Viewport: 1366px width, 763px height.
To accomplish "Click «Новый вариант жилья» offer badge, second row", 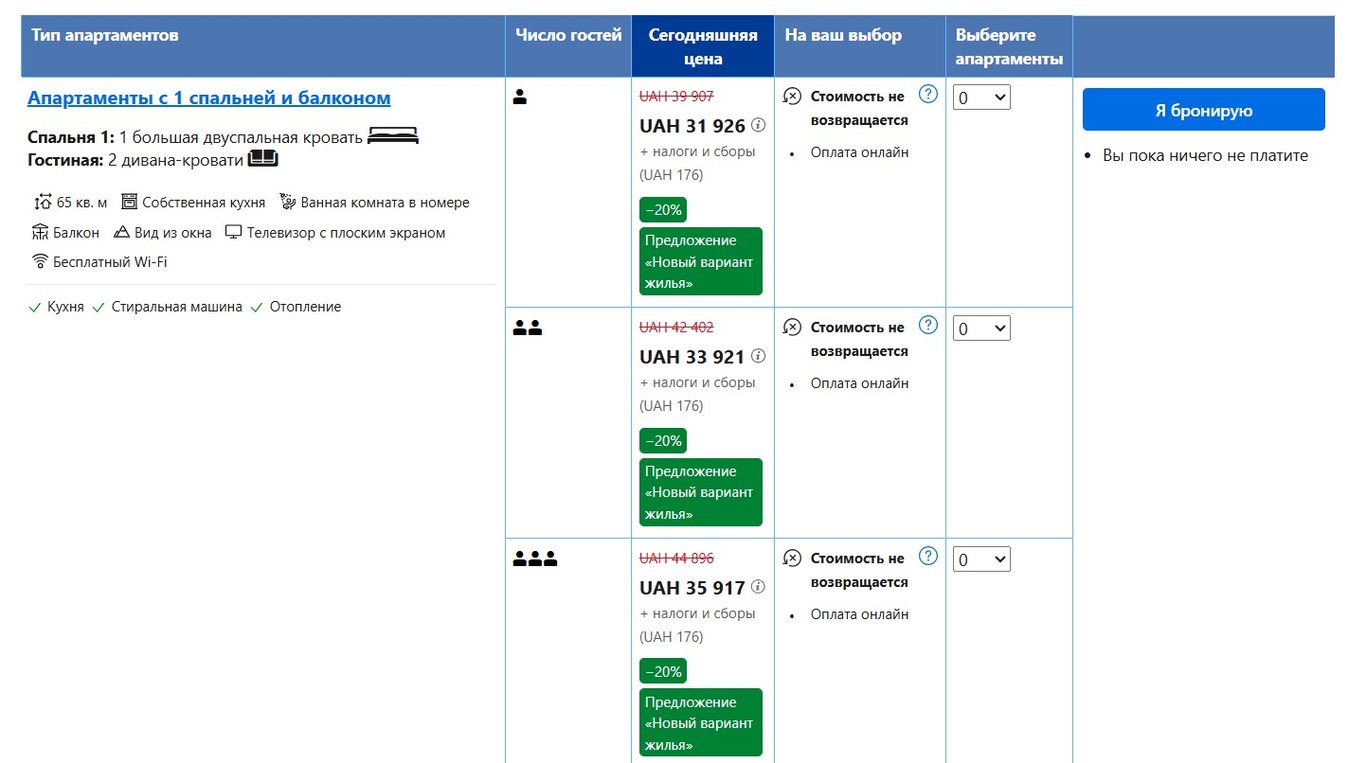I will 700,492.
